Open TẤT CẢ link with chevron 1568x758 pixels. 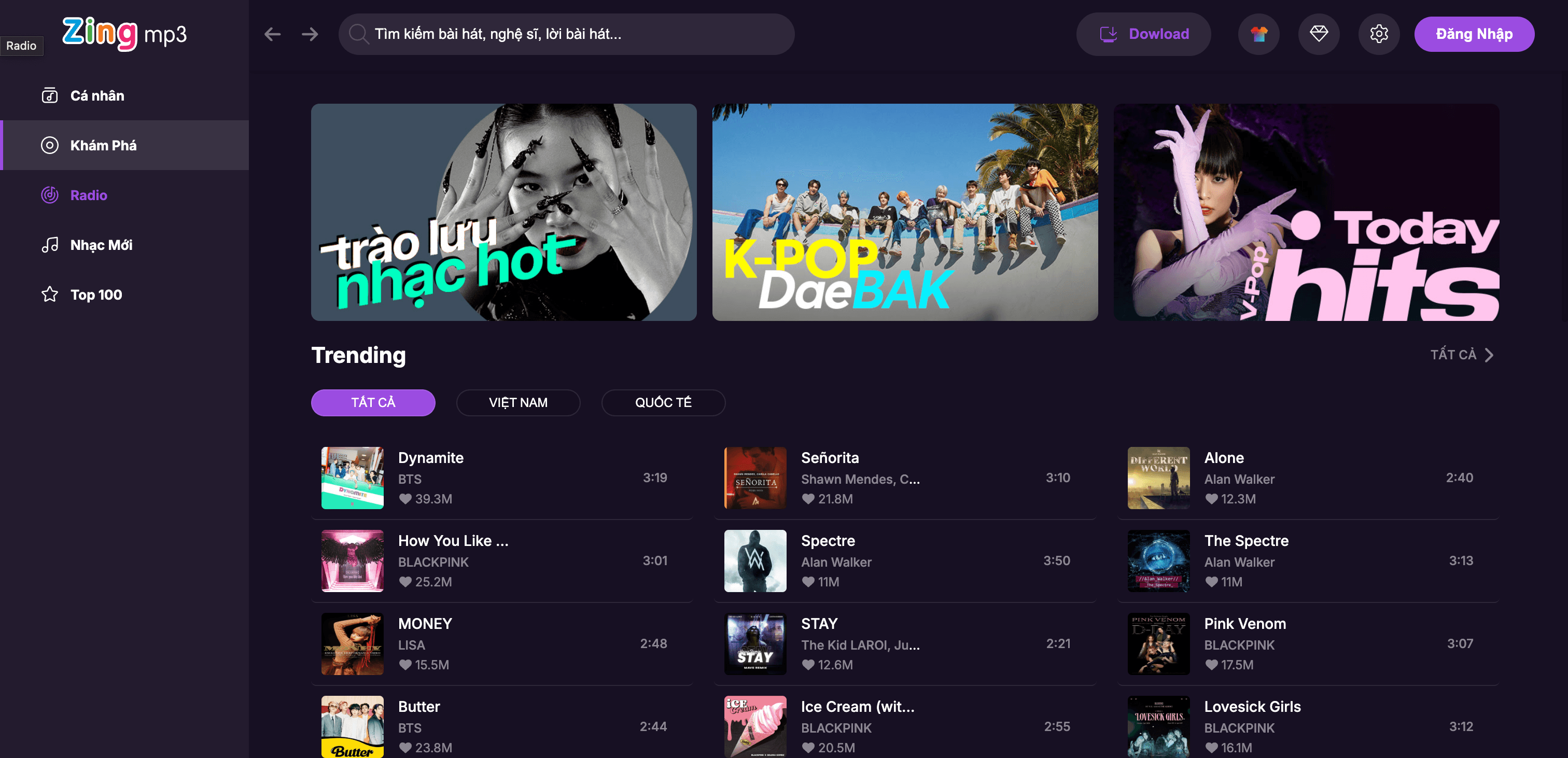[1462, 355]
